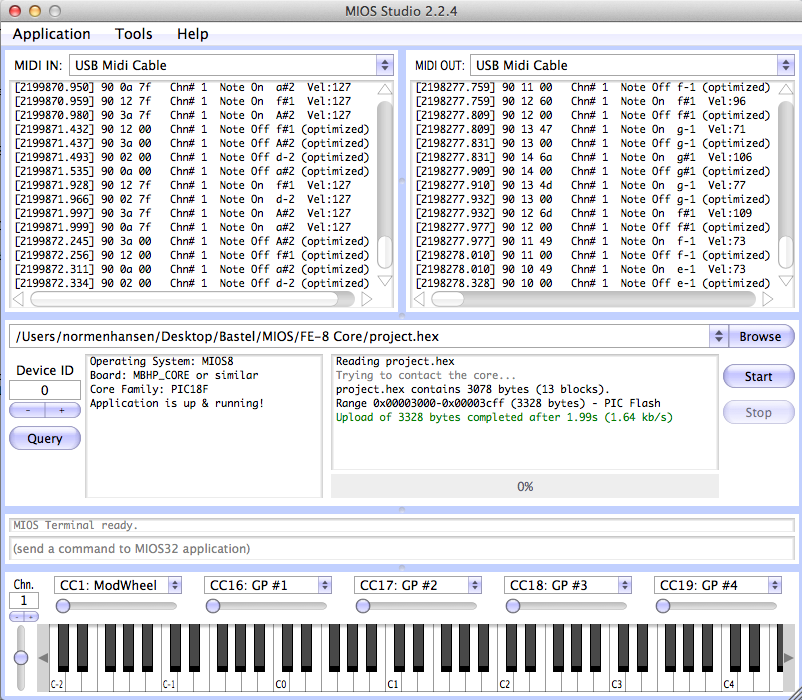
Task: Select the 'Range 0x00003000-0x00003cff' upload log line
Action: click(498, 403)
